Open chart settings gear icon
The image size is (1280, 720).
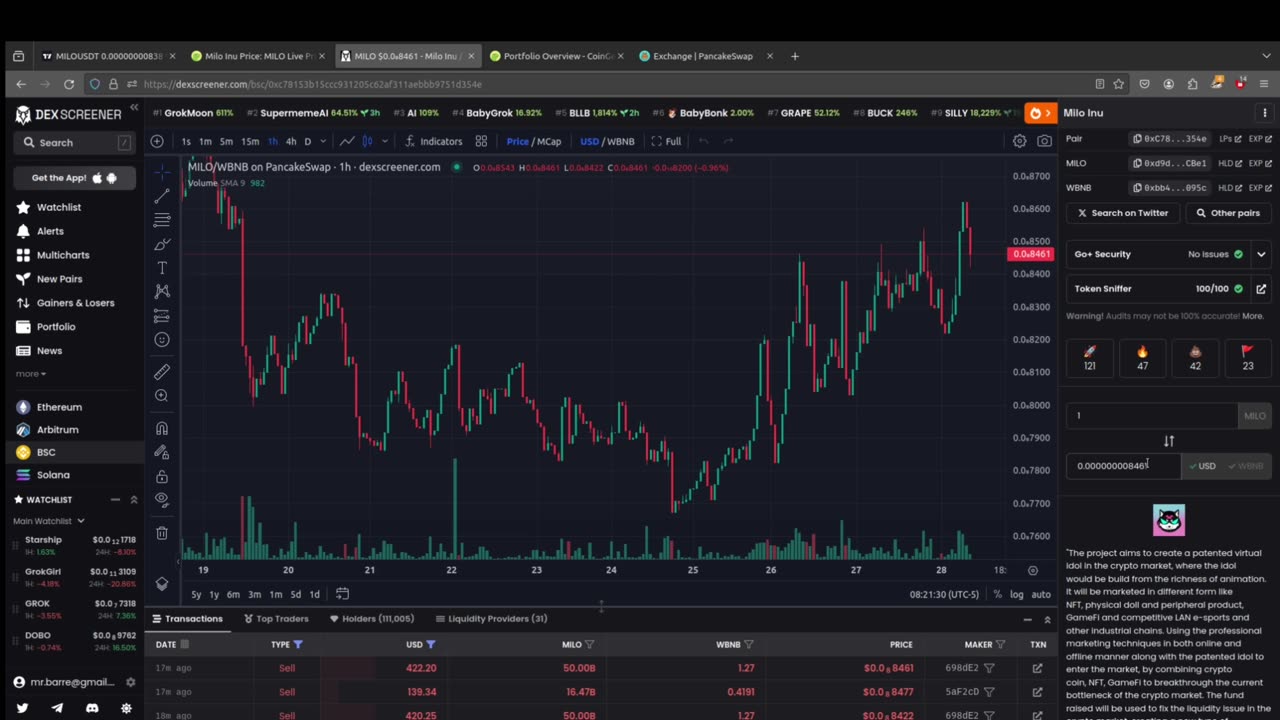tap(1020, 141)
